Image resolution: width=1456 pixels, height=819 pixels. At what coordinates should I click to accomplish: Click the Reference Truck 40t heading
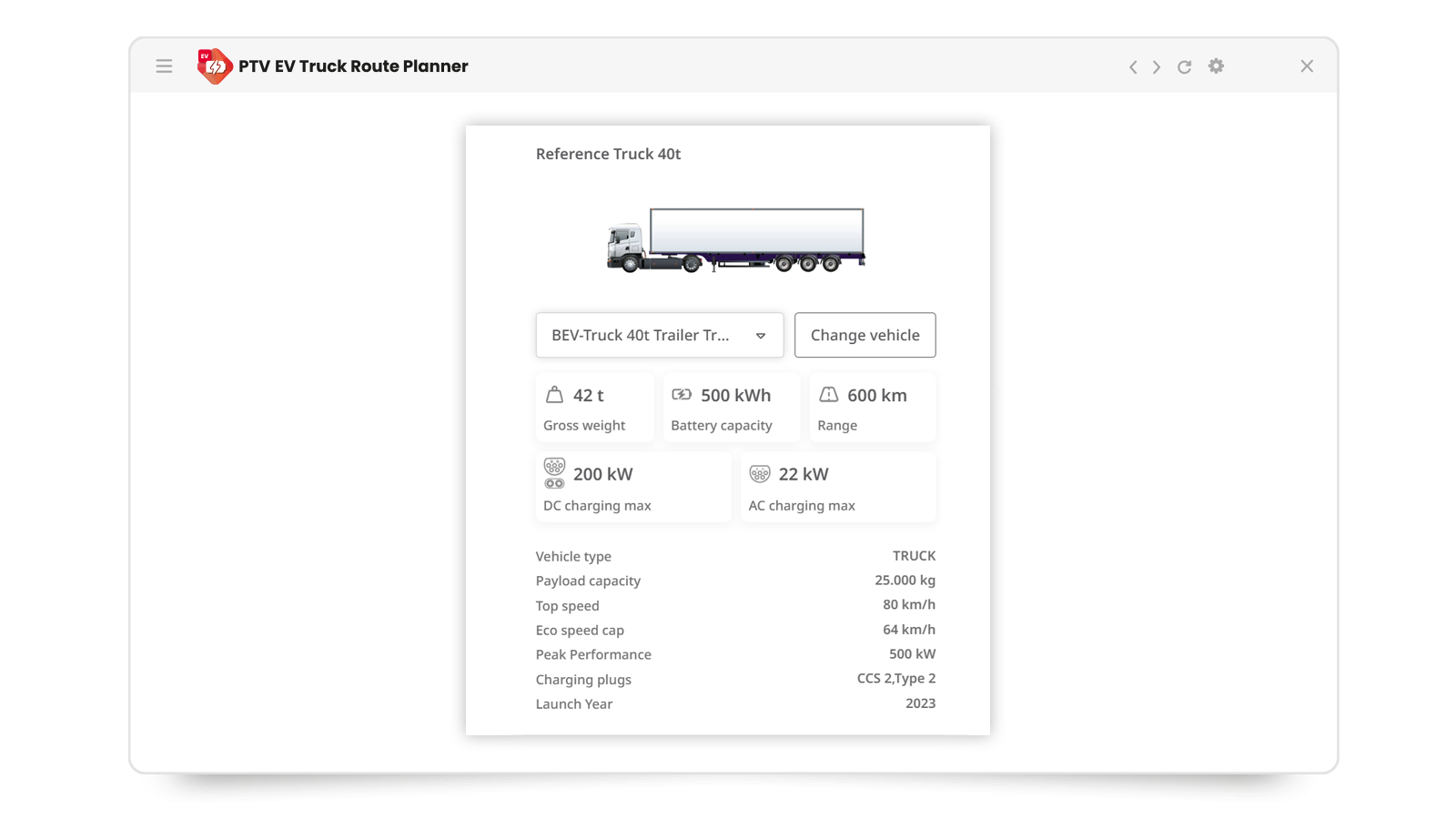coord(608,155)
